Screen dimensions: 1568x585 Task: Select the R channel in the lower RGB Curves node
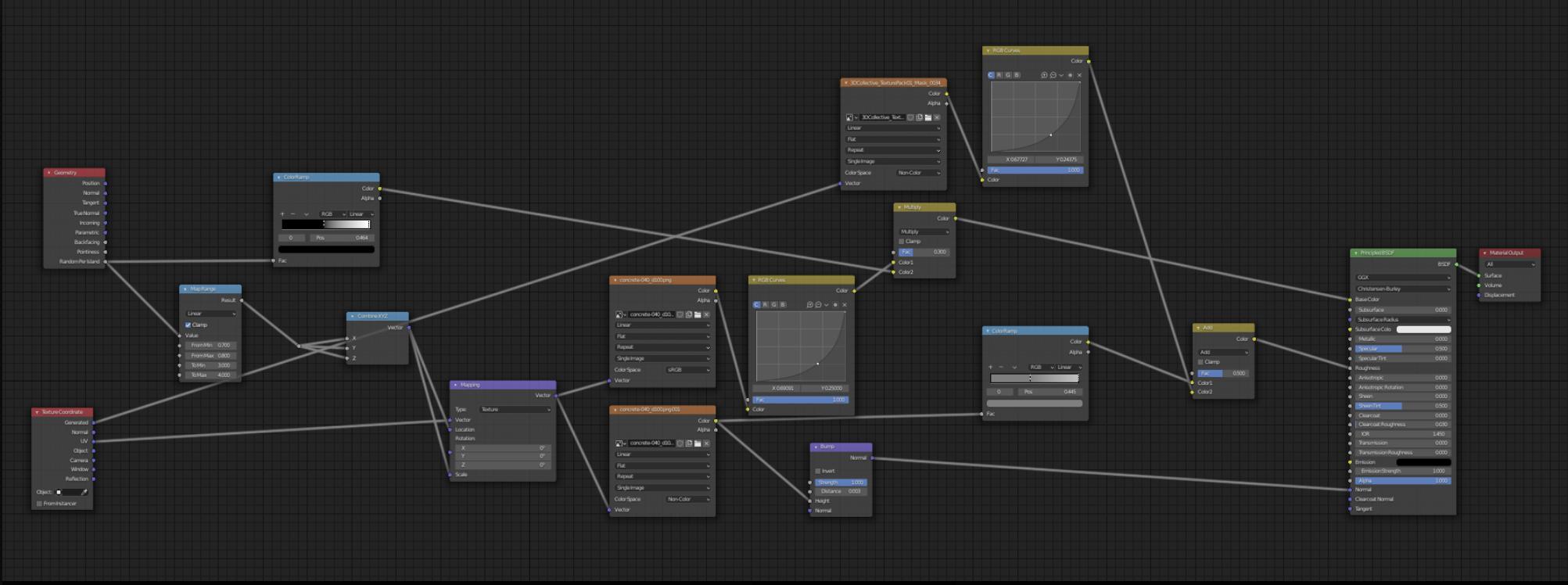[765, 304]
